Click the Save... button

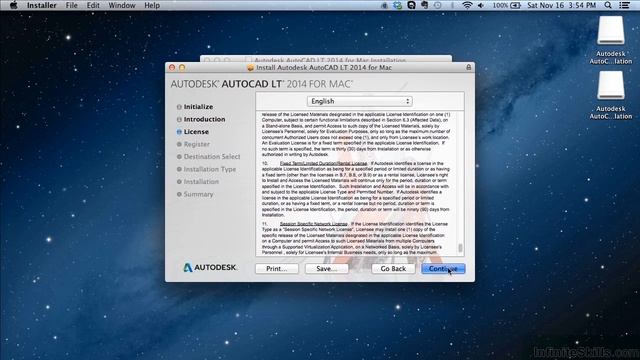click(327, 269)
